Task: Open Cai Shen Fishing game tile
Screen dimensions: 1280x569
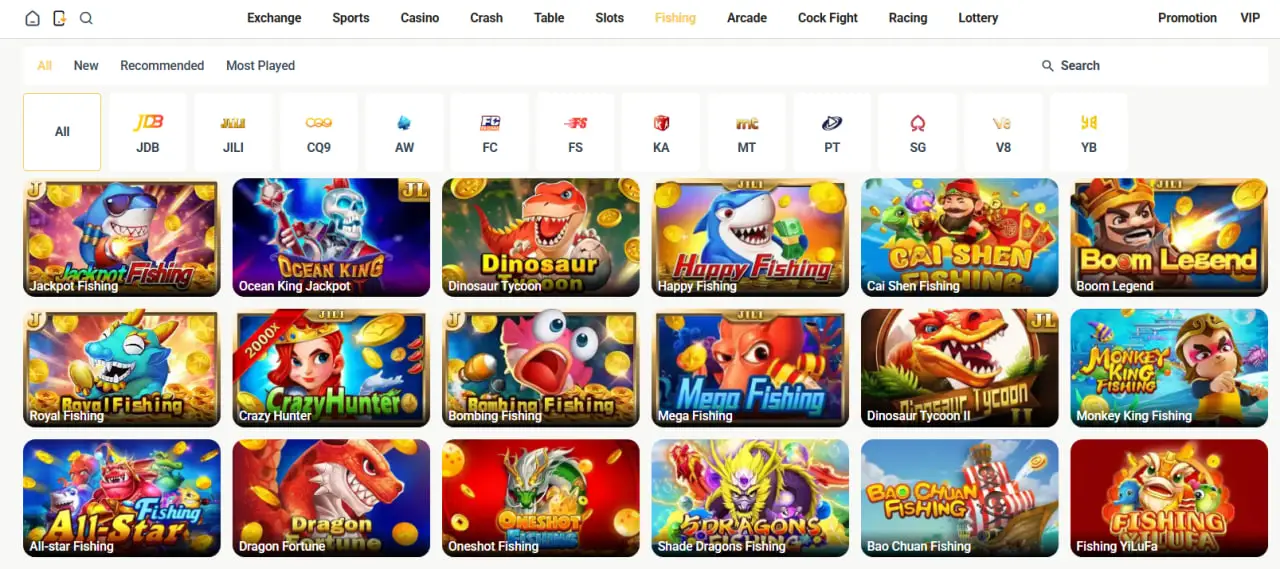Action: pos(960,238)
